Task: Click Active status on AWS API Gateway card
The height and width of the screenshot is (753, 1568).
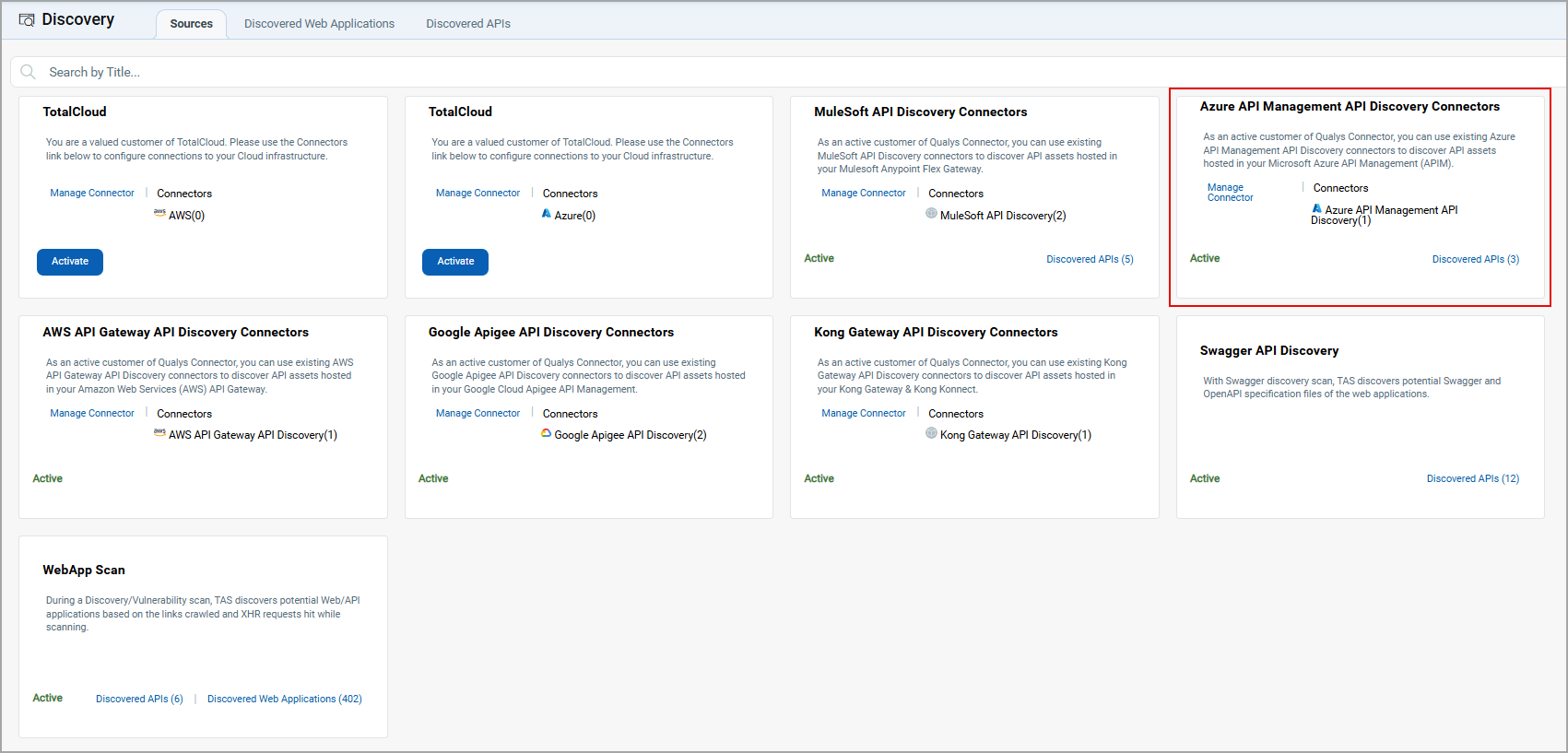Action: 48,479
